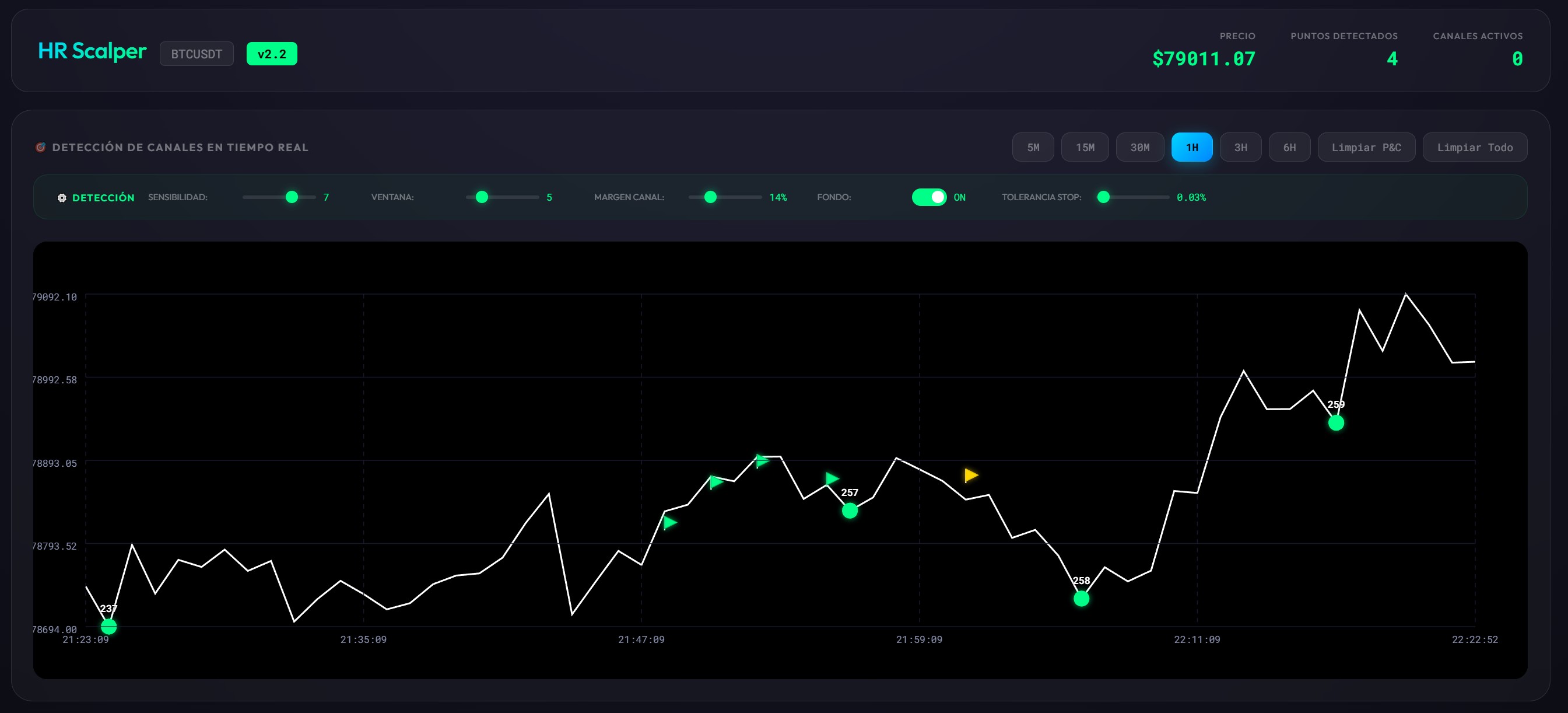
Task: Click the gear icon beside DETECCIÓN
Action: click(61, 197)
